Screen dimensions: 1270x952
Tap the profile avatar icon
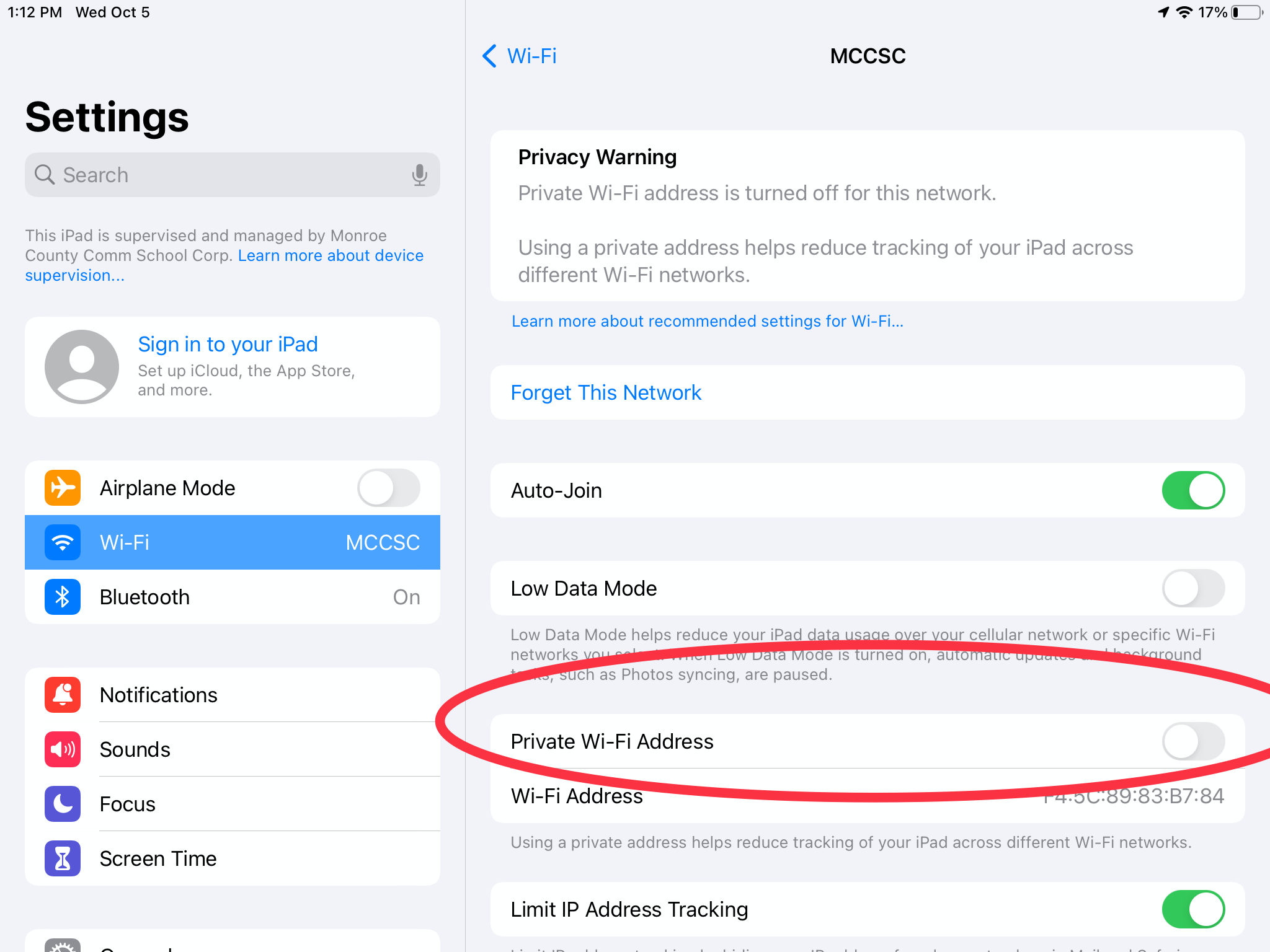[x=82, y=366]
